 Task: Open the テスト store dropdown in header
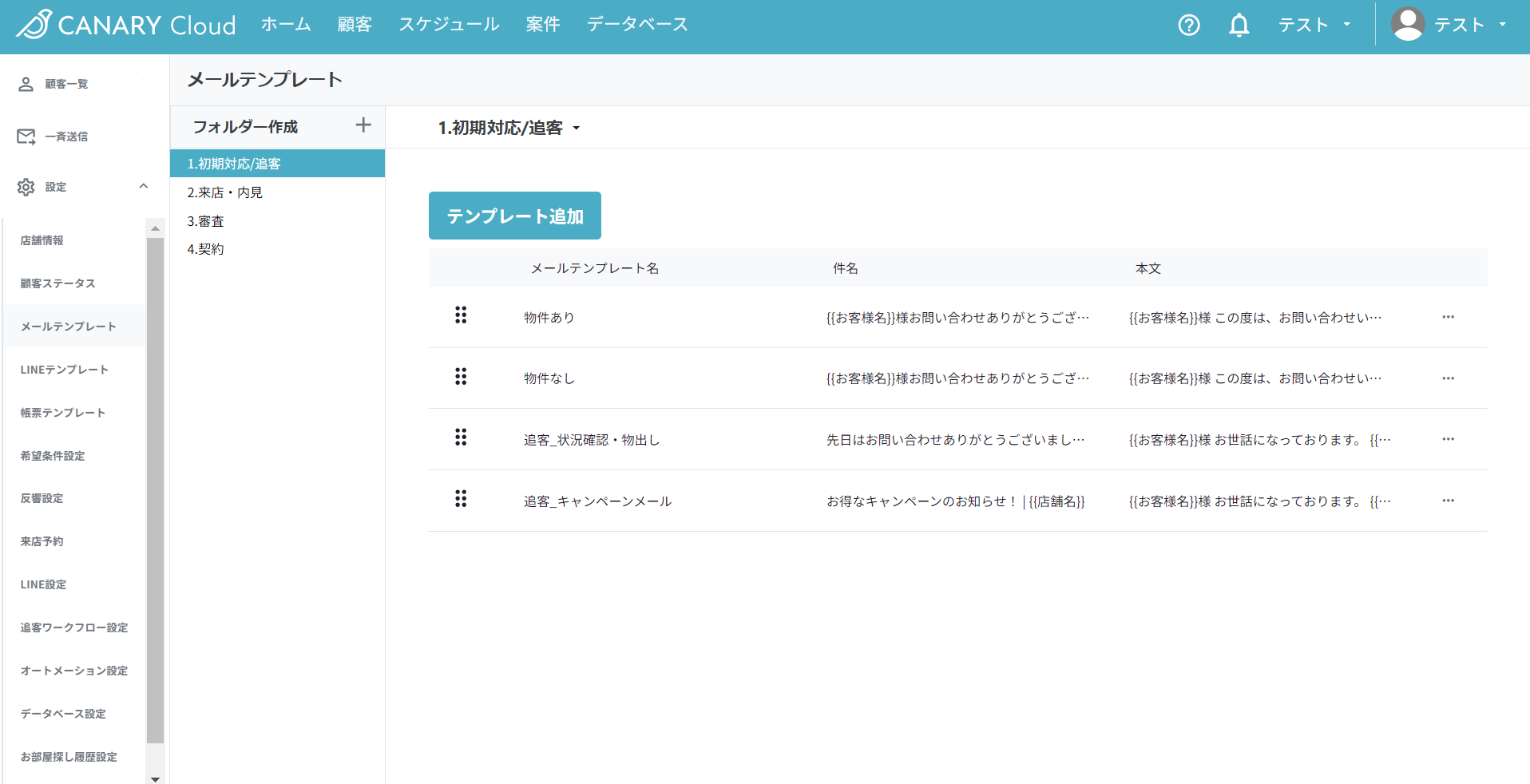(1314, 25)
